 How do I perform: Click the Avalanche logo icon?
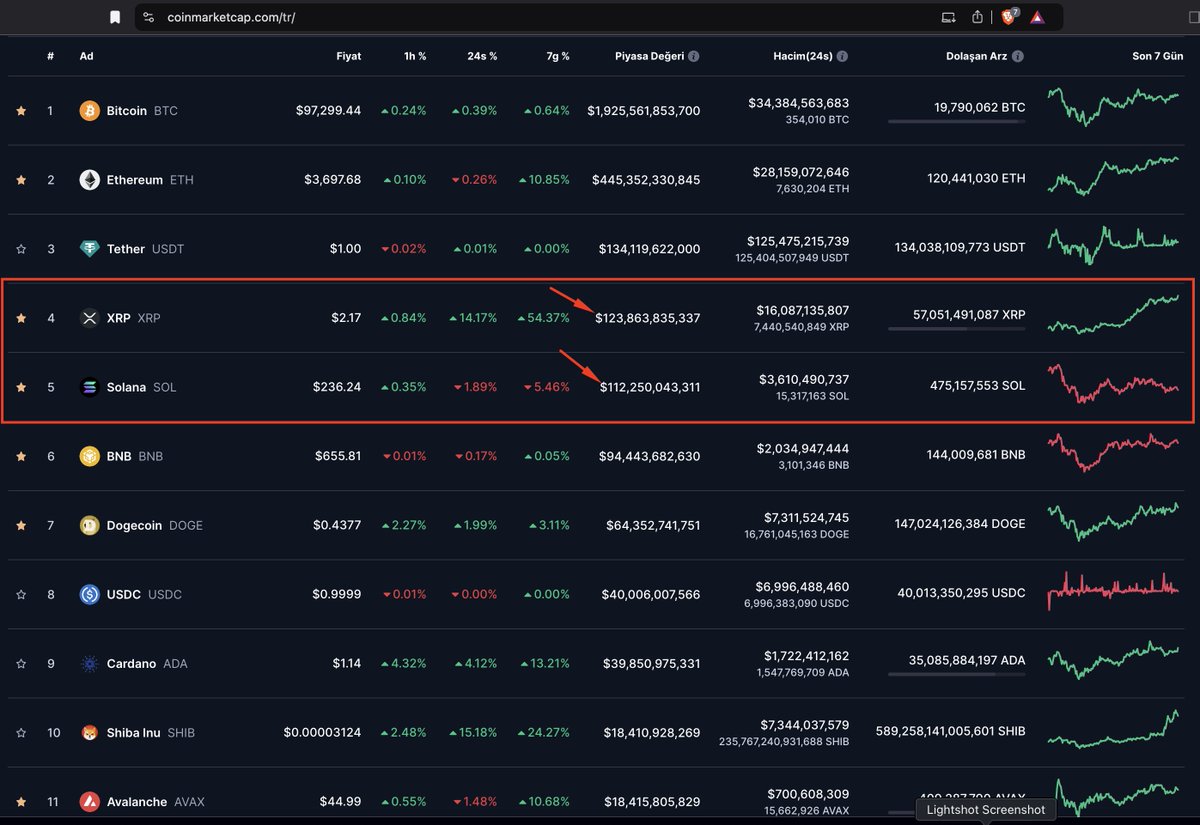90,802
